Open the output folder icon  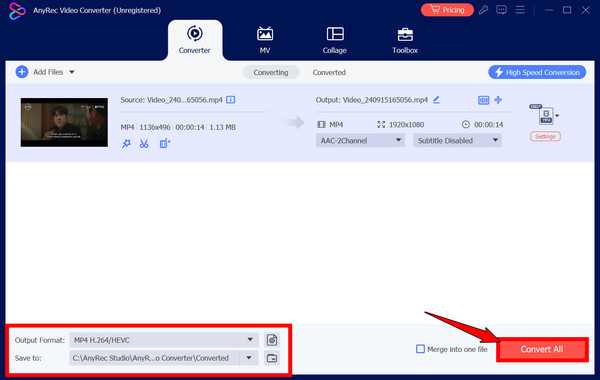(272, 358)
